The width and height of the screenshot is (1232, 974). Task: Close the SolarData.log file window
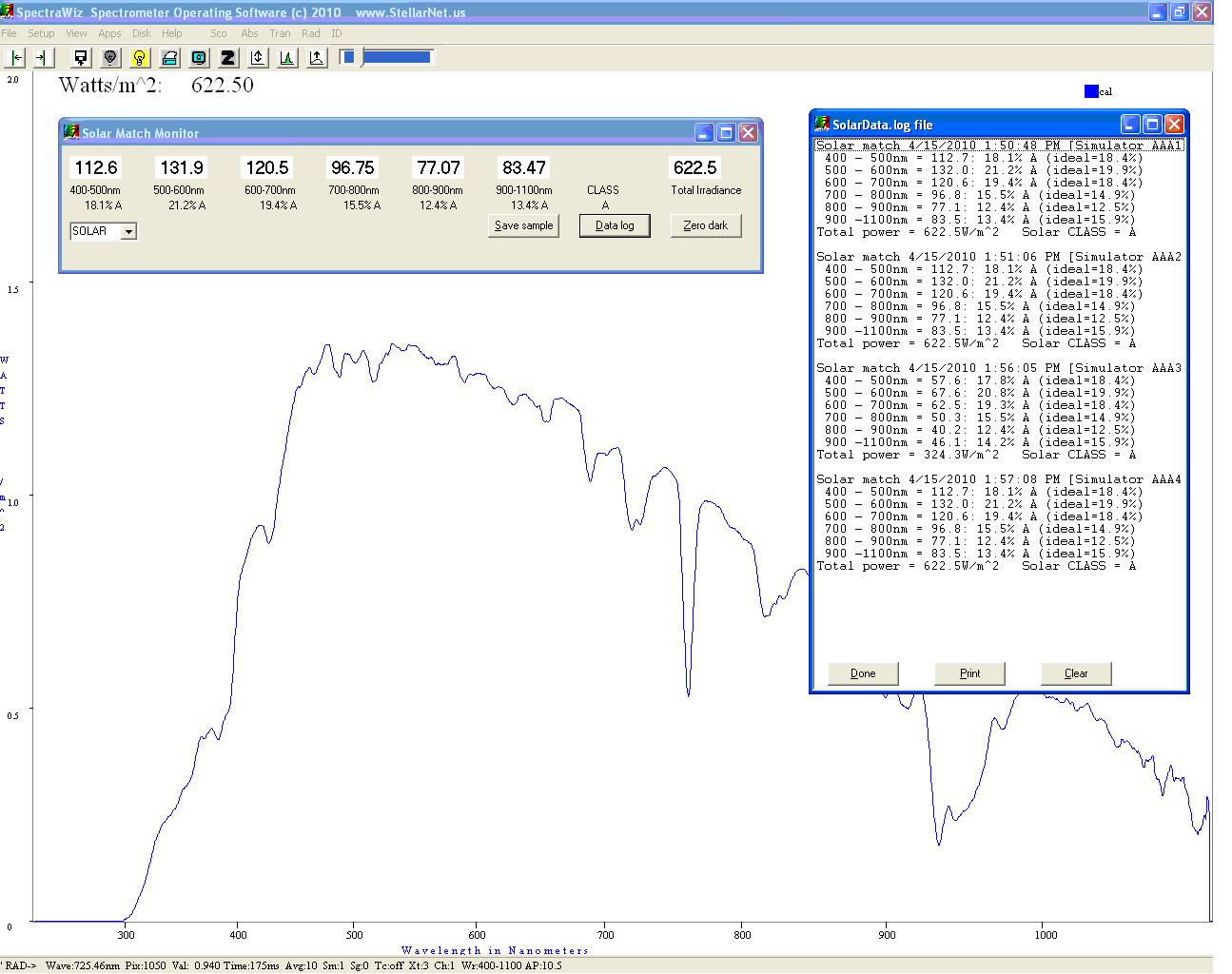tap(1174, 125)
